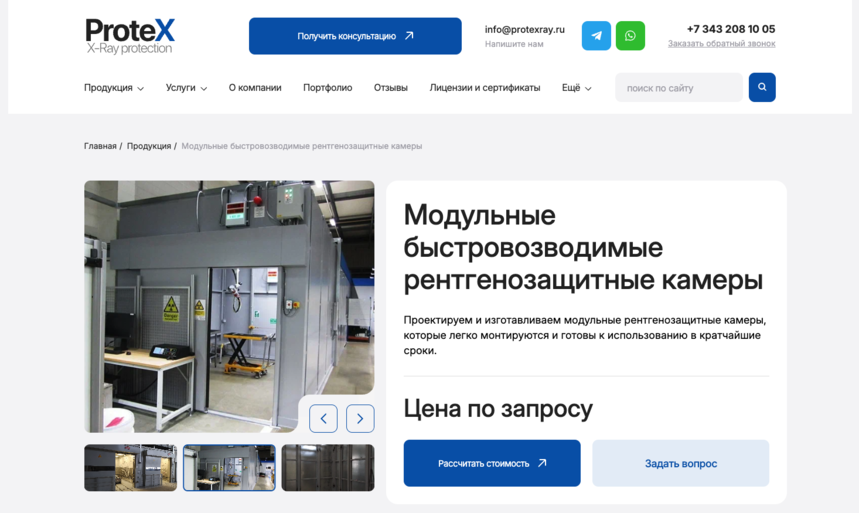
Task: Select the first gallery thumbnail
Action: tap(130, 468)
